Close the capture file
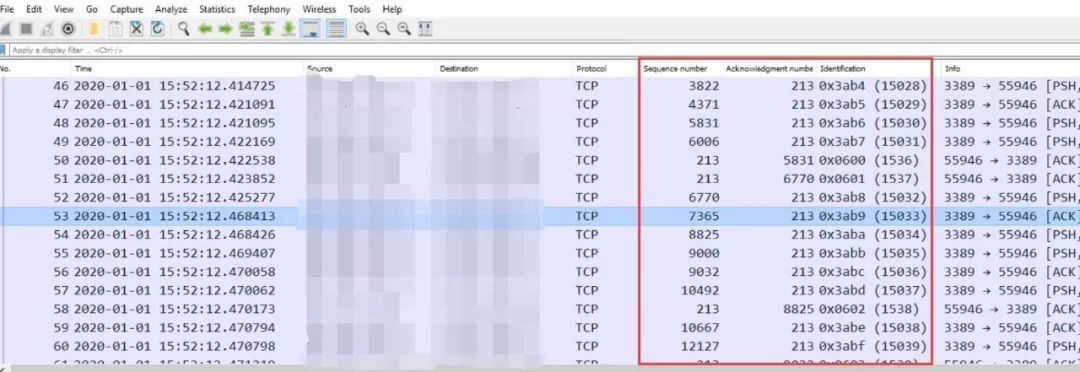 136,29
